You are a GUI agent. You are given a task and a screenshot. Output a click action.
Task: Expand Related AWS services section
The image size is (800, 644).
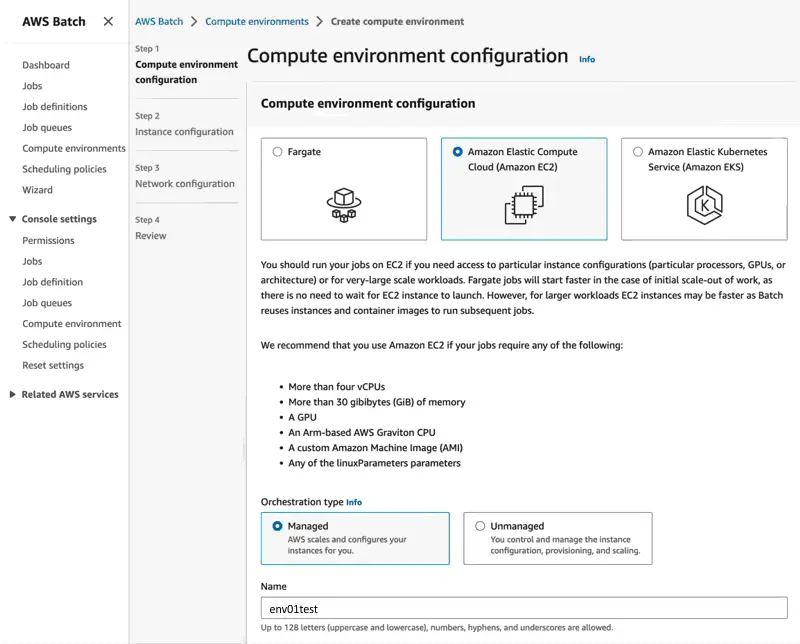point(12,394)
